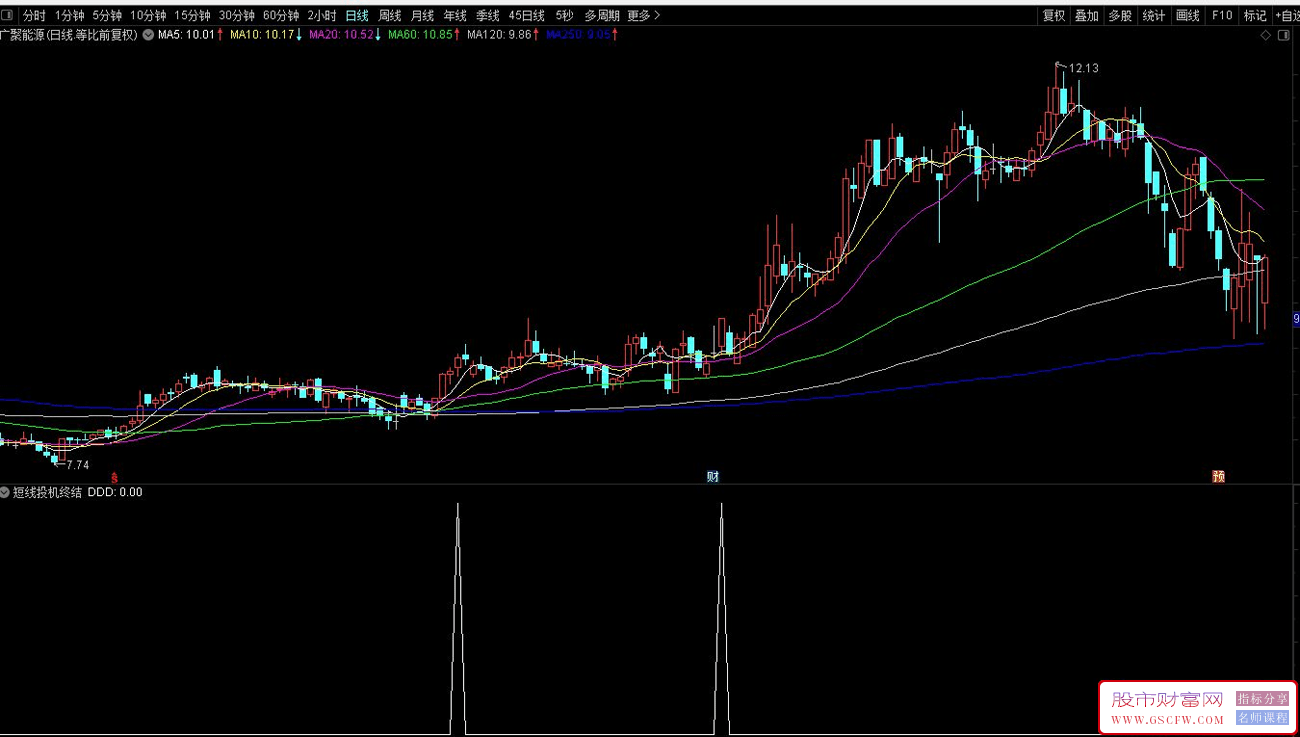Click the blue price tag on right axis
1300x737 pixels.
(x=1296, y=320)
